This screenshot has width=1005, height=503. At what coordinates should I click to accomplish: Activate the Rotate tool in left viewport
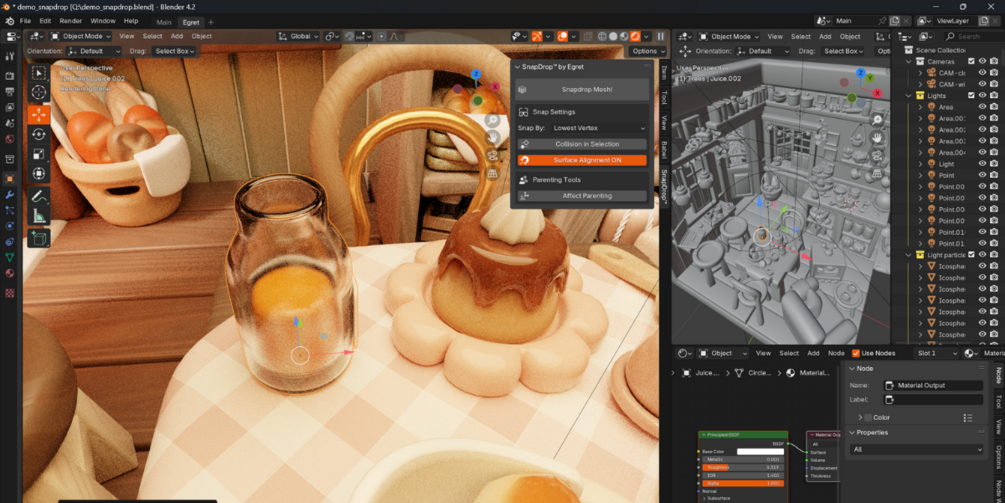click(38, 134)
